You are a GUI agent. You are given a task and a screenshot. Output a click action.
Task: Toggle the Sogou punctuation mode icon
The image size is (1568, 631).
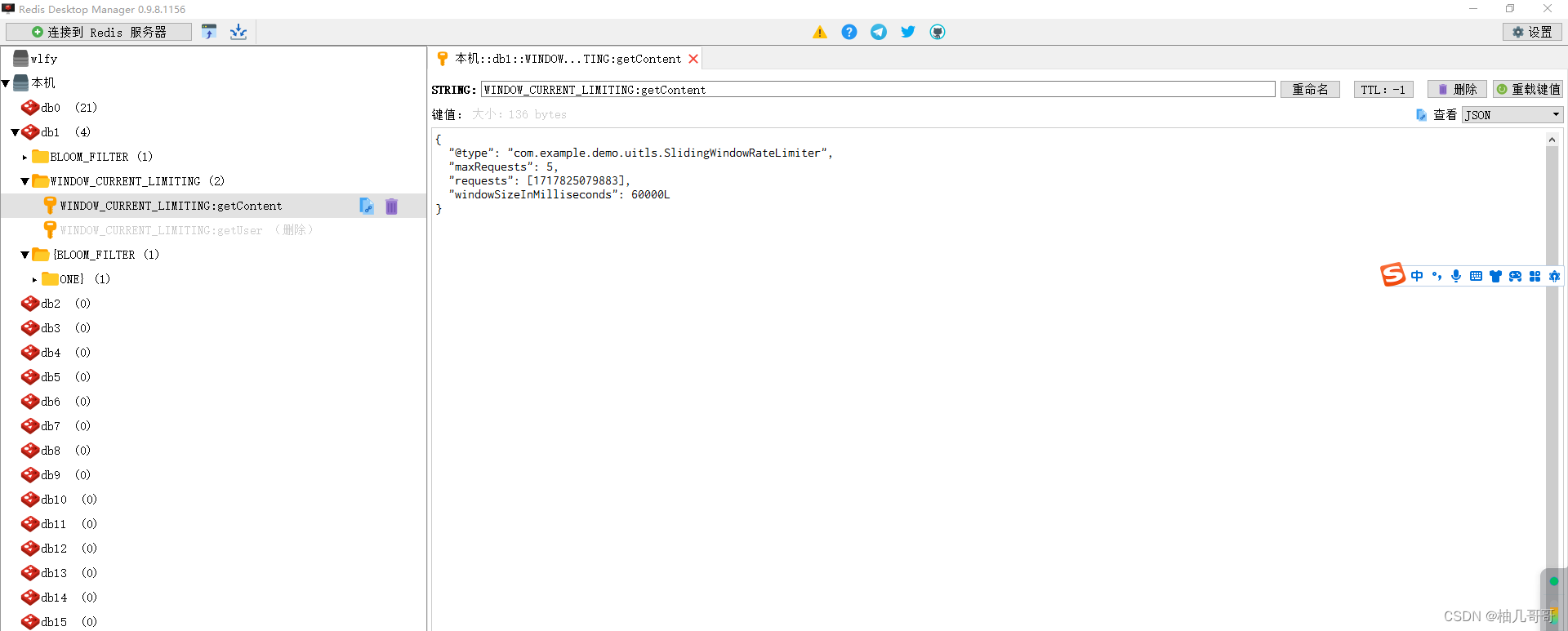1437,276
